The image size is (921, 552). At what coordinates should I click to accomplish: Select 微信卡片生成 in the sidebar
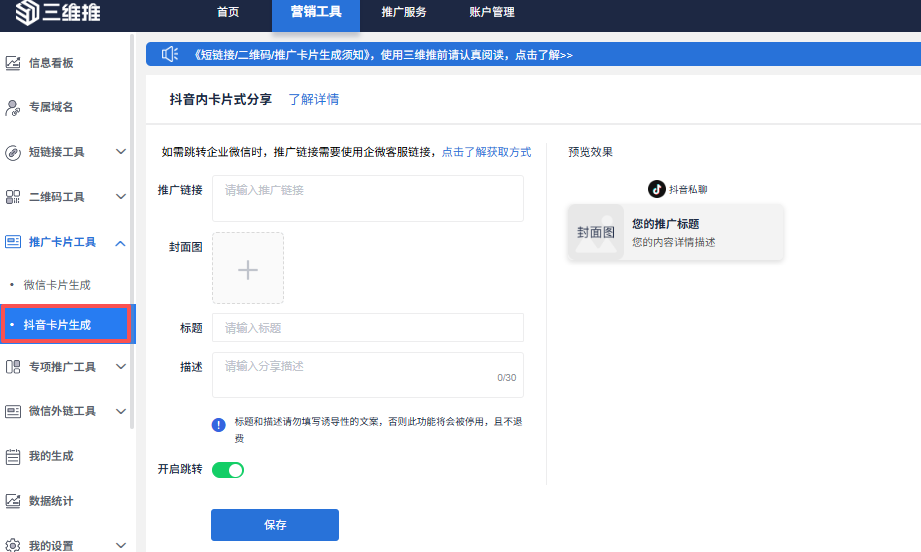pyautogui.click(x=57, y=286)
